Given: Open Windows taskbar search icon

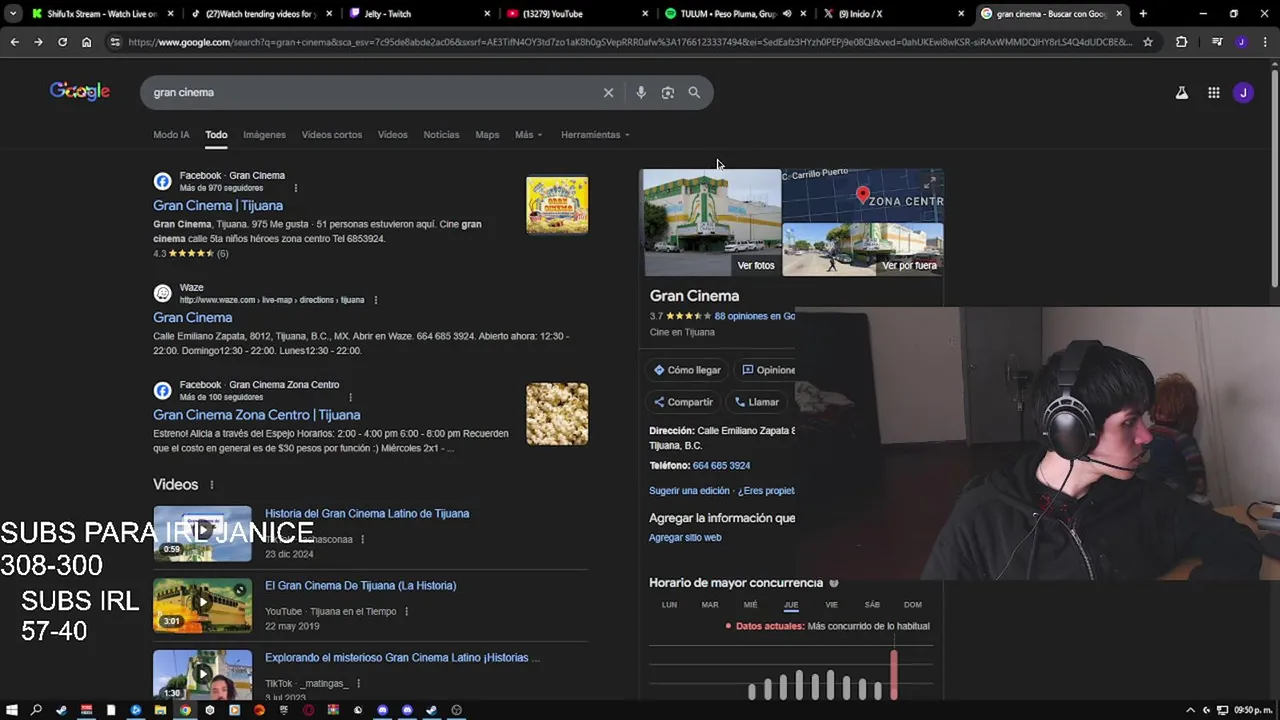Looking at the screenshot, I should 36,710.
